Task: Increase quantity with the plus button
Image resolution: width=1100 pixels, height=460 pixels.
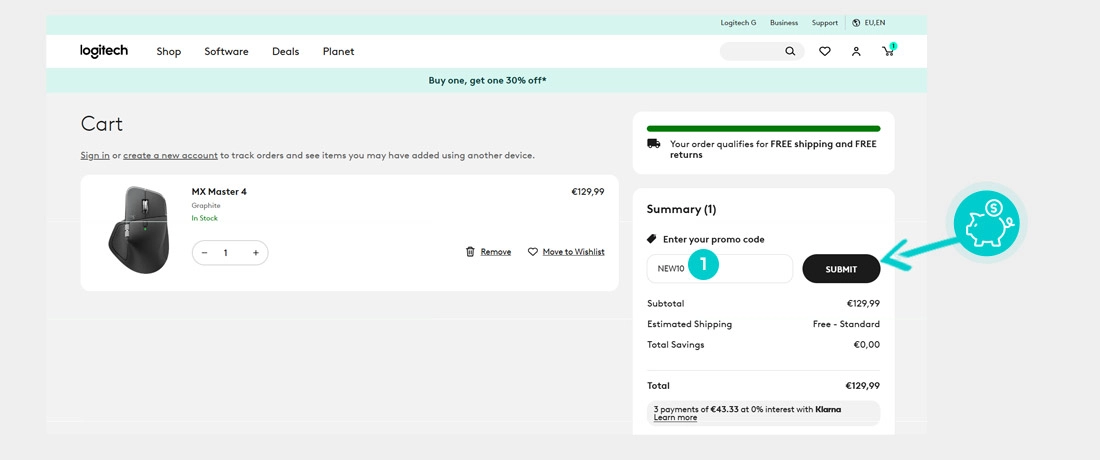Action: click(x=255, y=252)
